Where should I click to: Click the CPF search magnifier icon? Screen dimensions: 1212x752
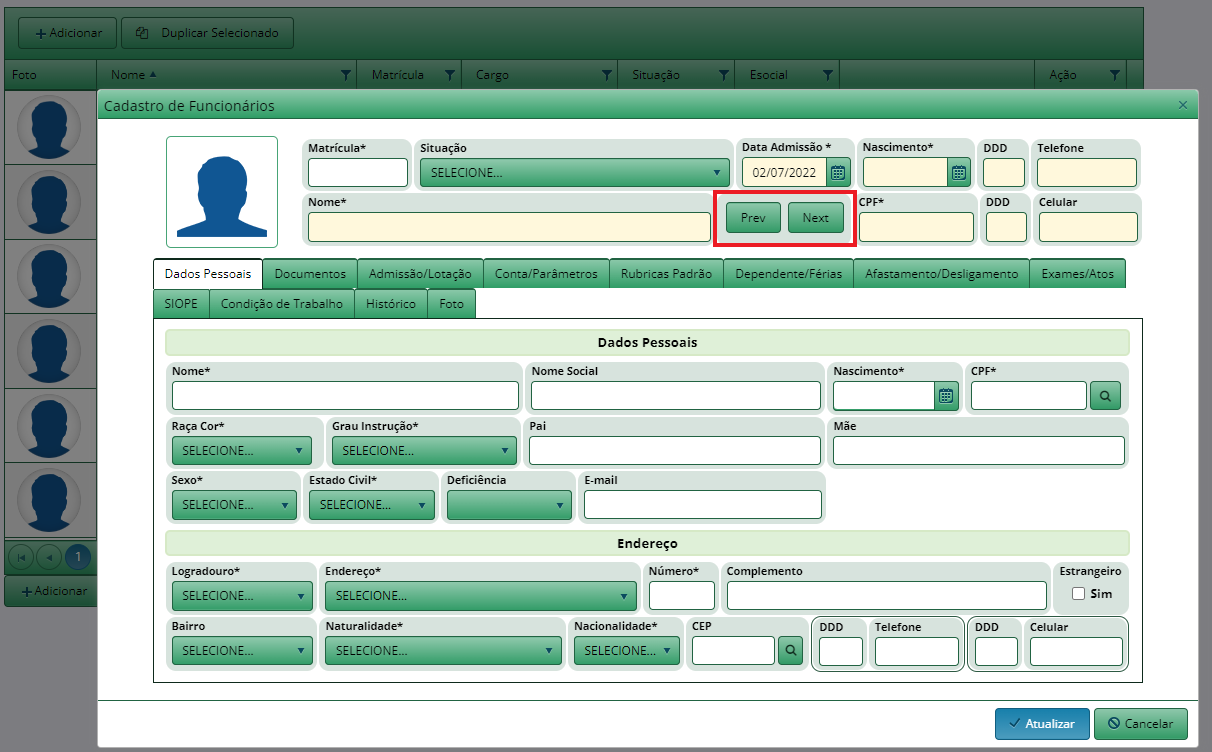click(1105, 396)
